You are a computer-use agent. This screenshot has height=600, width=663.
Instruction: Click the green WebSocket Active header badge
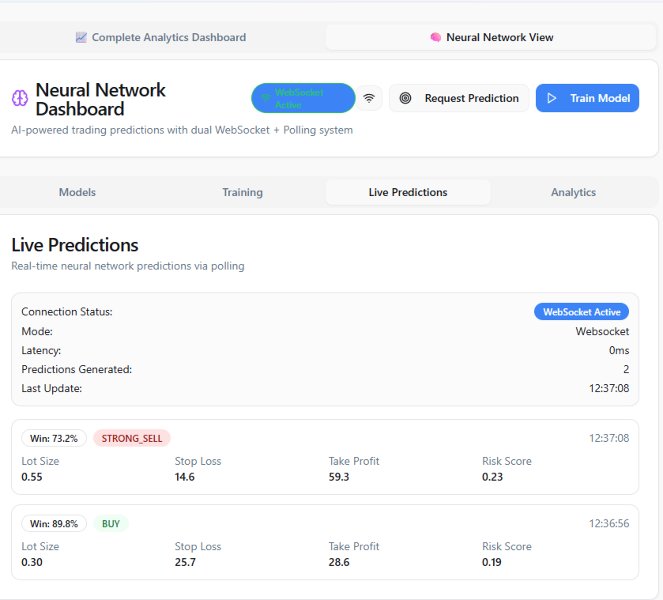(303, 98)
